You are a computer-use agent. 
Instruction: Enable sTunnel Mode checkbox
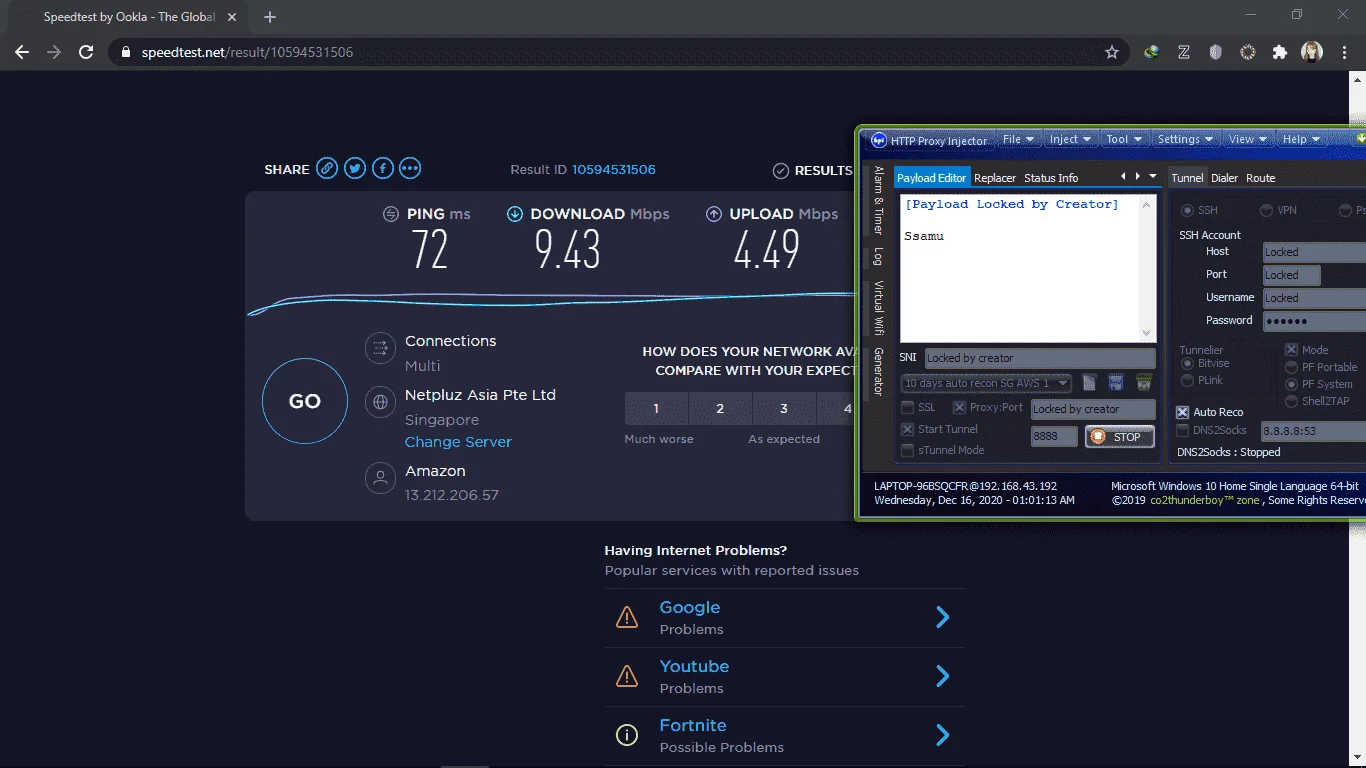[907, 450]
